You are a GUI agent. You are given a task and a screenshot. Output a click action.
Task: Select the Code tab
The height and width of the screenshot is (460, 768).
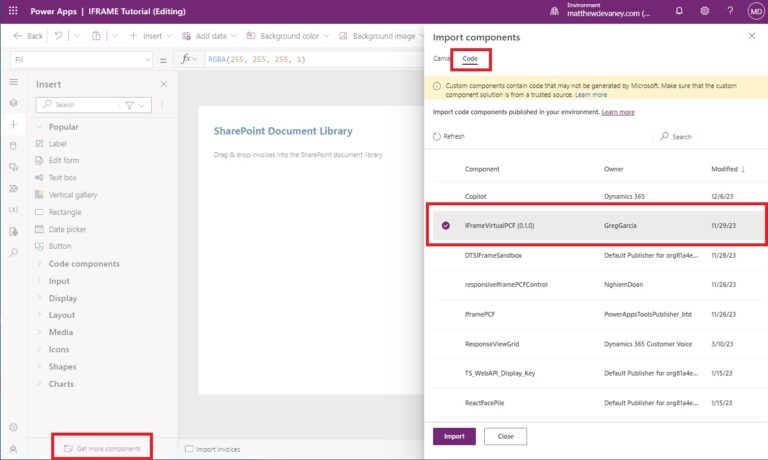(470, 59)
